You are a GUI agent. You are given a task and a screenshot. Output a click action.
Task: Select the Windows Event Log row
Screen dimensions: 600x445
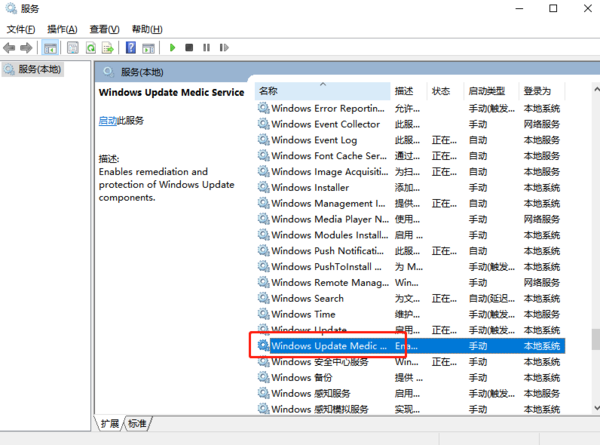(x=411, y=140)
